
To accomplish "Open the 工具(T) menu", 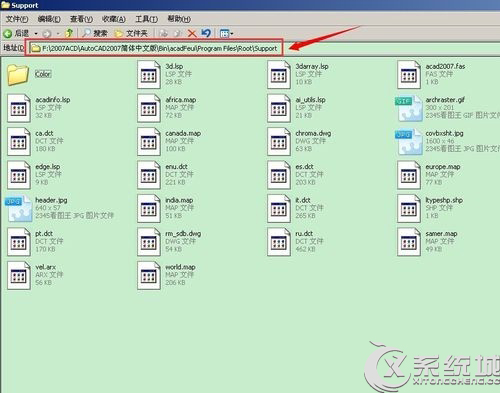I will coord(146,19).
